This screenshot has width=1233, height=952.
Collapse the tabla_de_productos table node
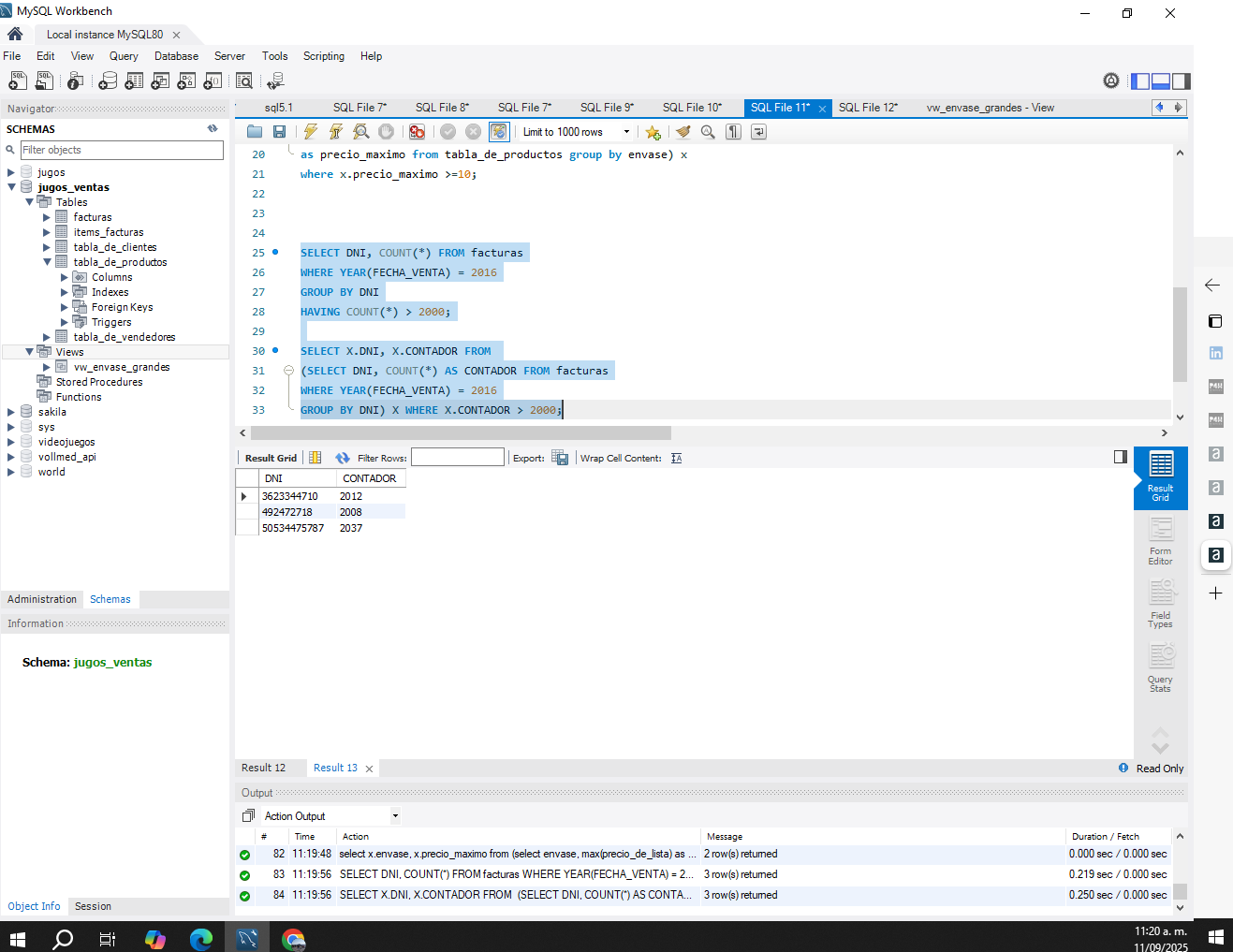(x=47, y=262)
